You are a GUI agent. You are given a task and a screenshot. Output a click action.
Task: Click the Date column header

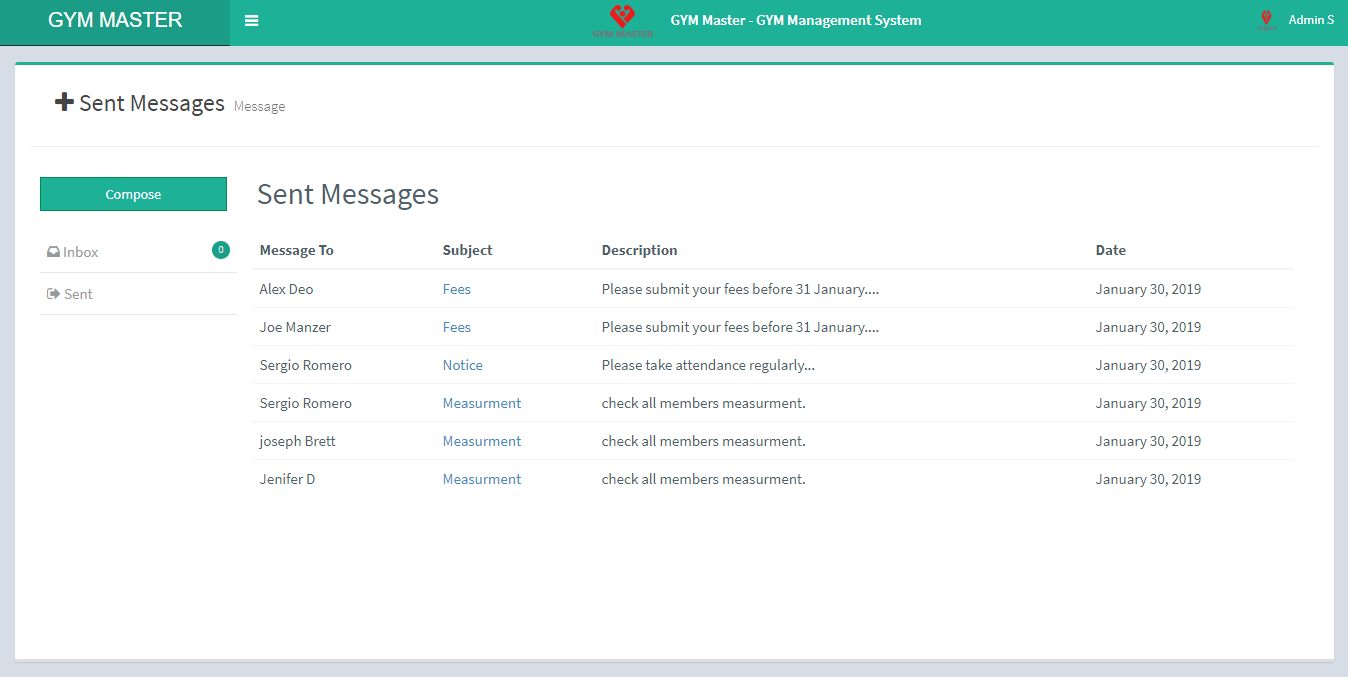(x=1110, y=251)
